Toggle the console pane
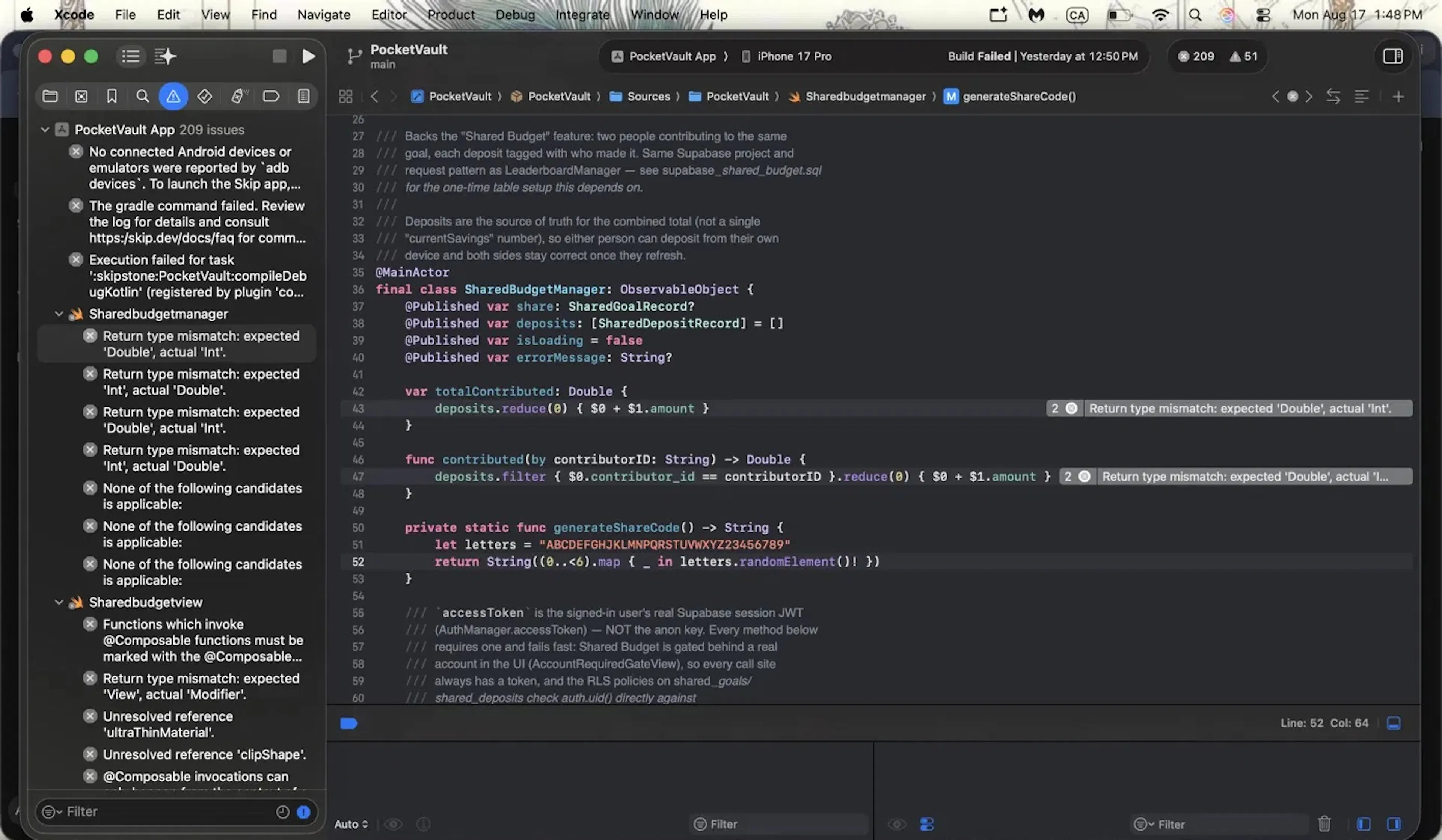This screenshot has width=1442, height=840. click(1394, 824)
